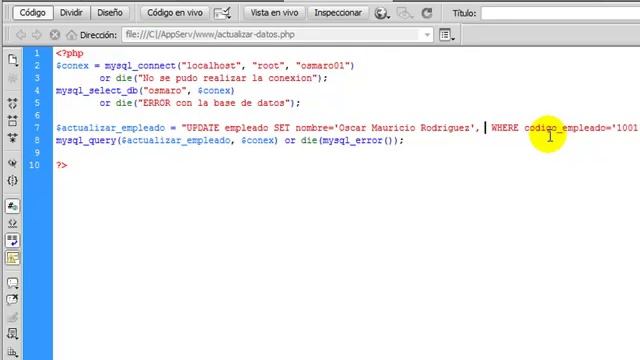This screenshot has width=640, height=360.
Task: Click the select parent tag icon
Action: 13,163
